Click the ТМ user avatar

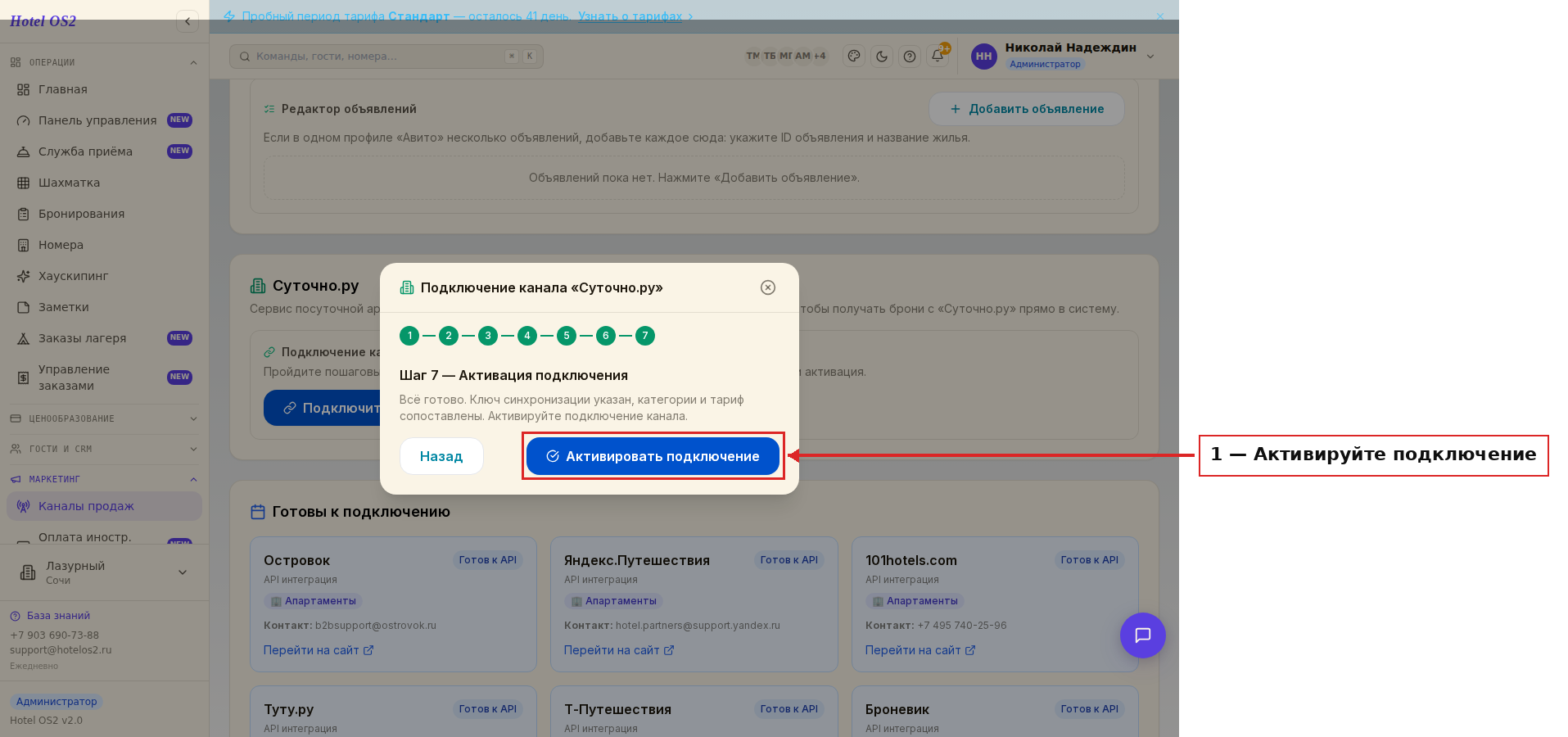pyautogui.click(x=752, y=56)
